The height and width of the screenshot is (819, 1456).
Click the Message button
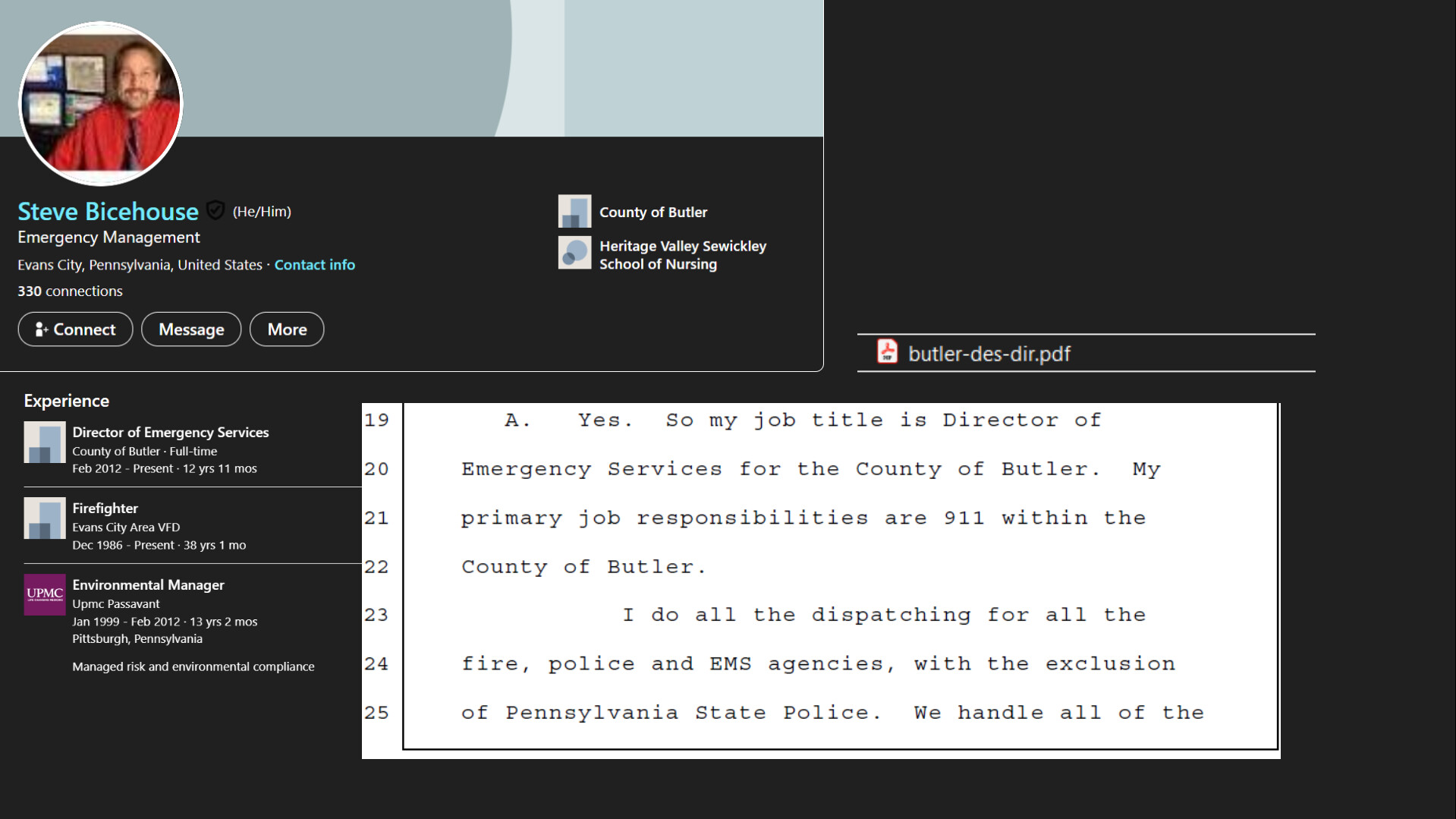[x=191, y=329]
